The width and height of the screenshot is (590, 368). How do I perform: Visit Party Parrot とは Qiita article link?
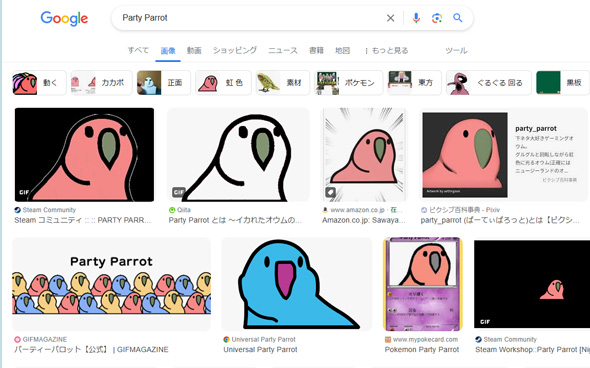click(x=235, y=220)
